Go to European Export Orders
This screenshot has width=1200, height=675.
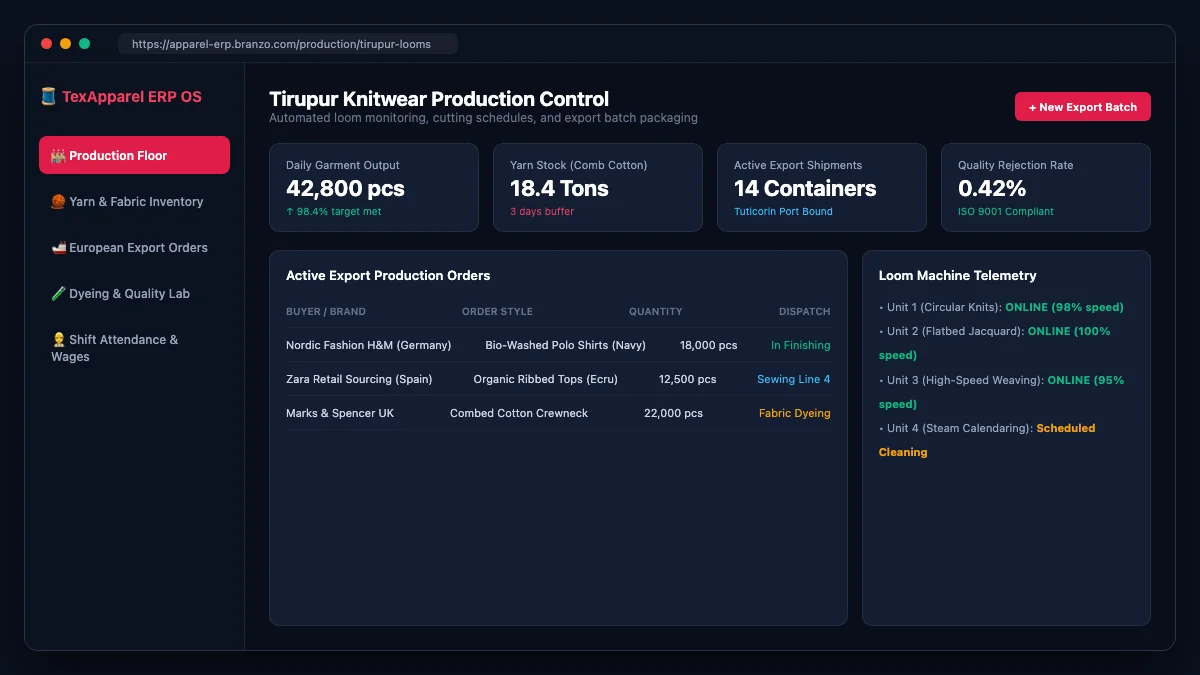[134, 247]
